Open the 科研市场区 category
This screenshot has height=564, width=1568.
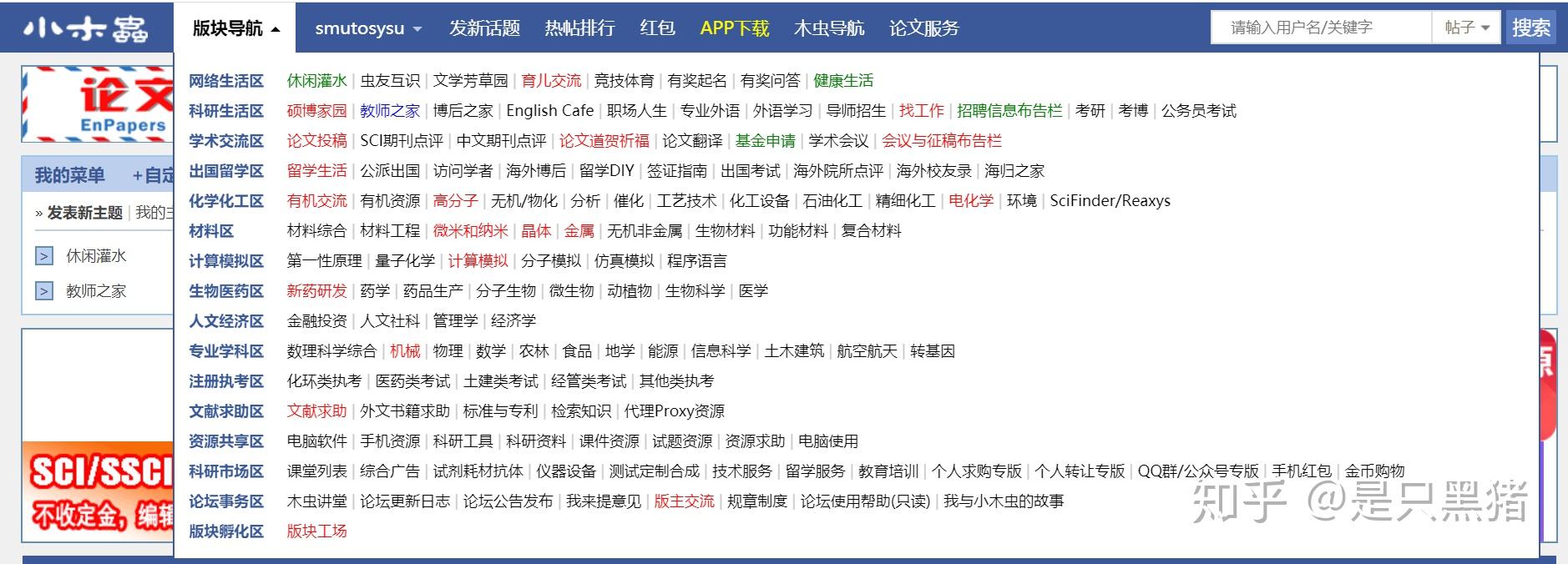point(226,471)
